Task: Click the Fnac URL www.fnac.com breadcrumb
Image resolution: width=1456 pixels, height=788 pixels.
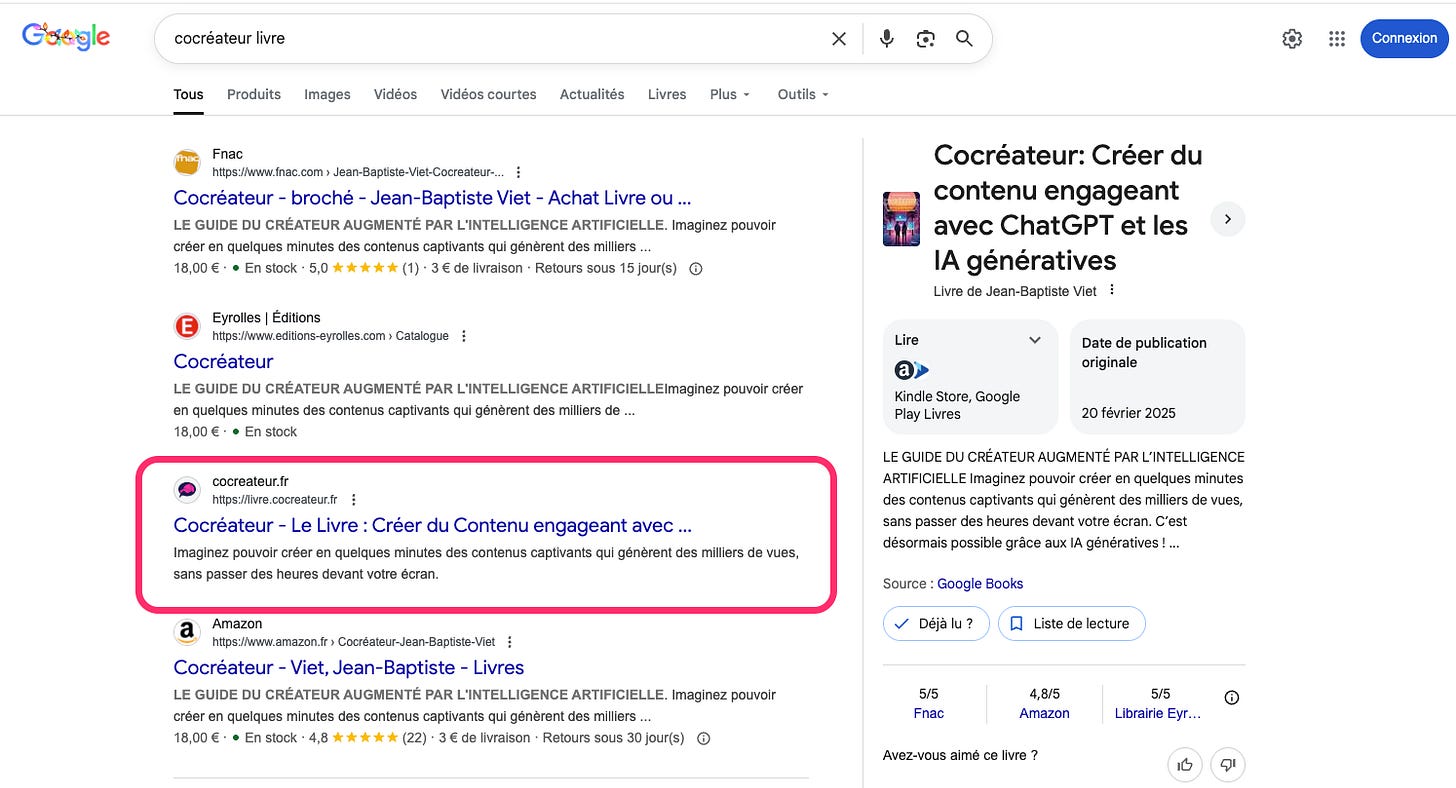Action: pyautogui.click(x=358, y=172)
